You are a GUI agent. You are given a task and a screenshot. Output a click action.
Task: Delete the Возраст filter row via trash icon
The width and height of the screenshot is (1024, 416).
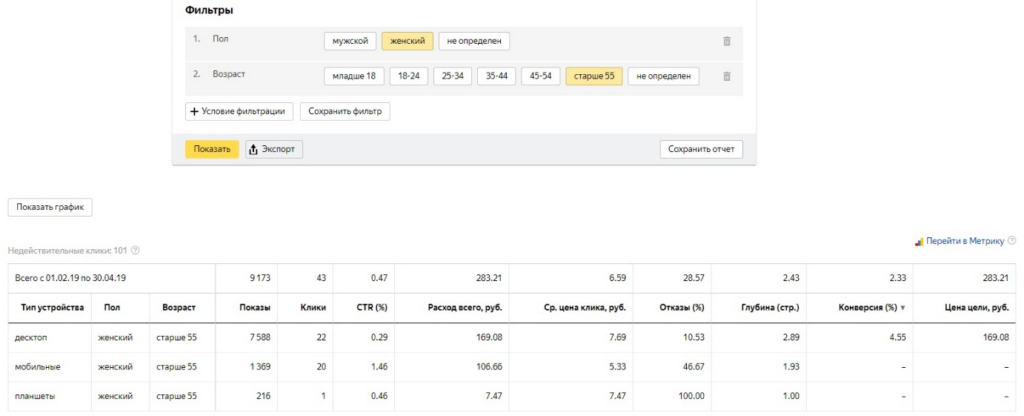tap(727, 77)
